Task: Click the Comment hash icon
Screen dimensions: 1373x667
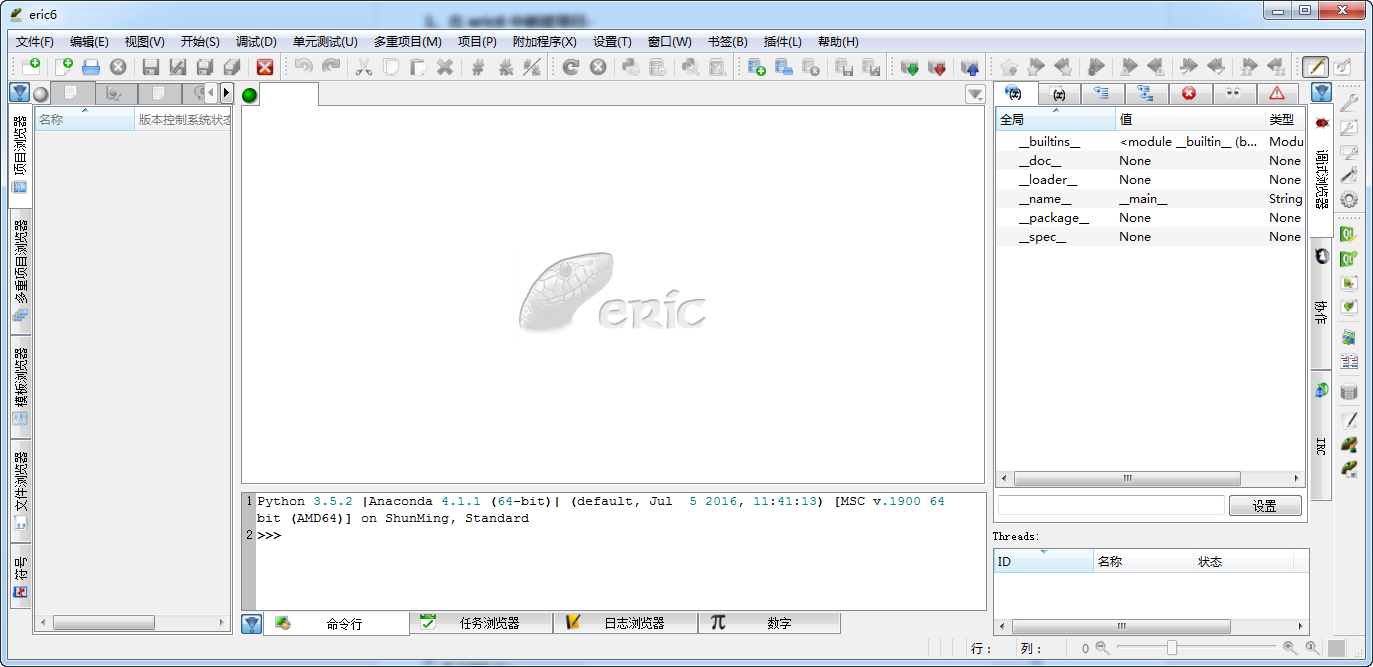Action: (478, 67)
